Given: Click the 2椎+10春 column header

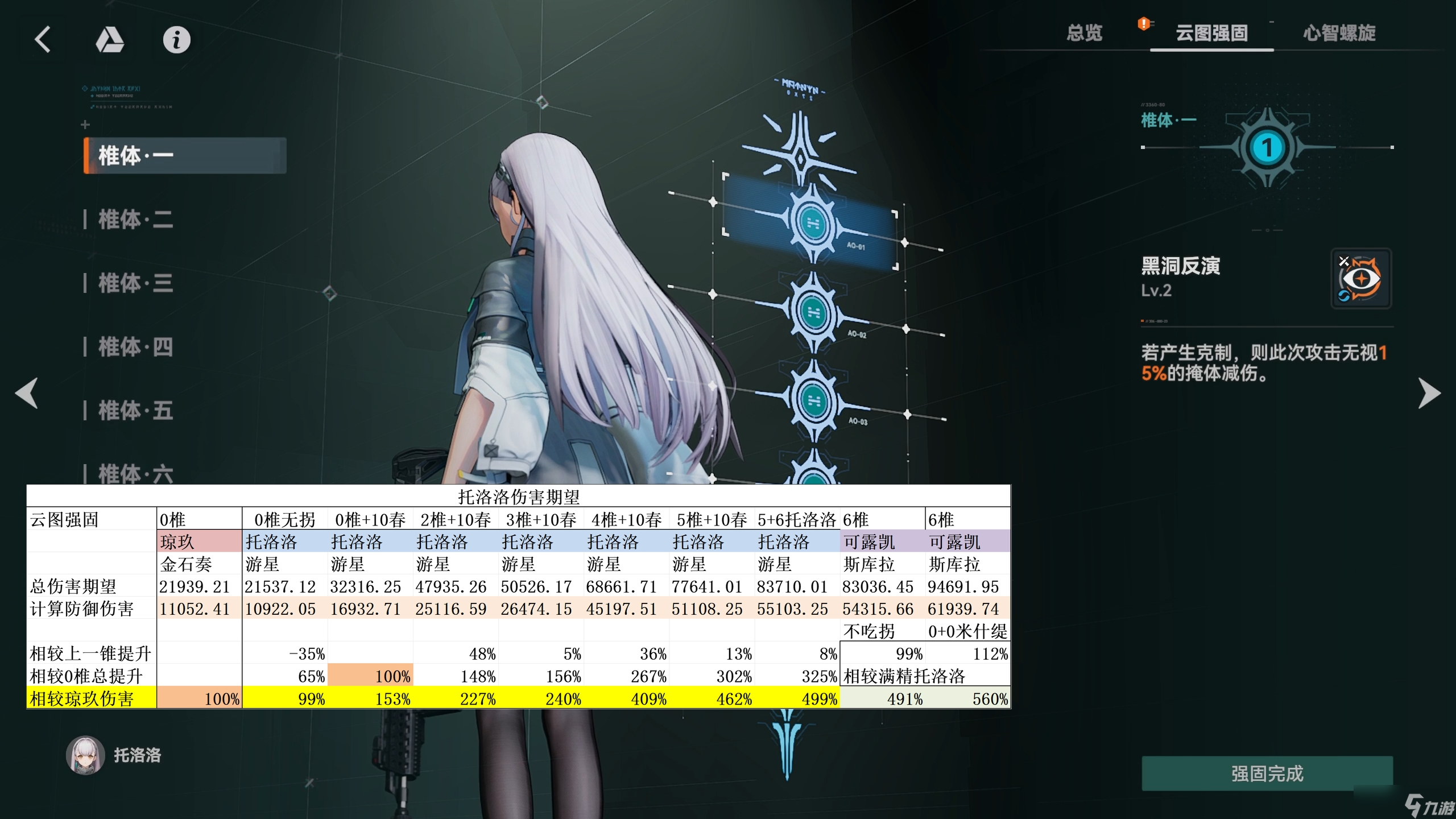Looking at the screenshot, I should (x=456, y=519).
